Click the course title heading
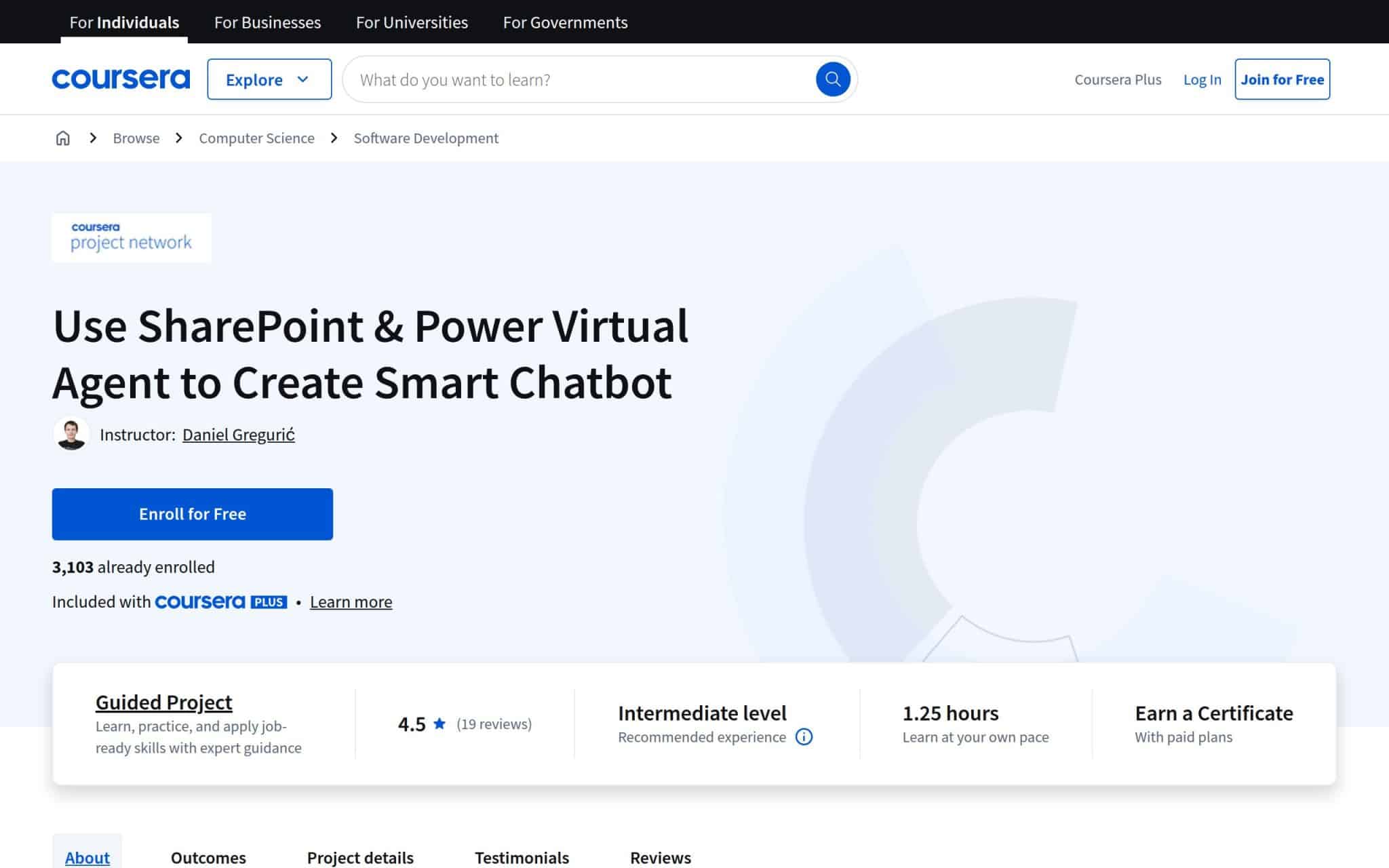This screenshot has height=868, width=1389. pyautogui.click(x=370, y=354)
